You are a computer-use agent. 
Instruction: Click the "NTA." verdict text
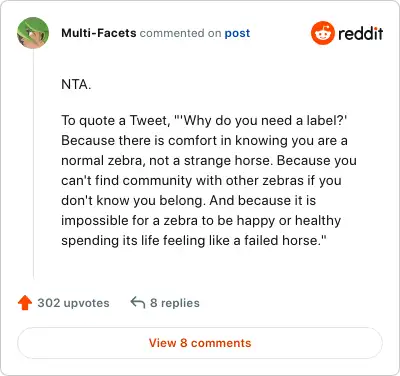click(76, 84)
